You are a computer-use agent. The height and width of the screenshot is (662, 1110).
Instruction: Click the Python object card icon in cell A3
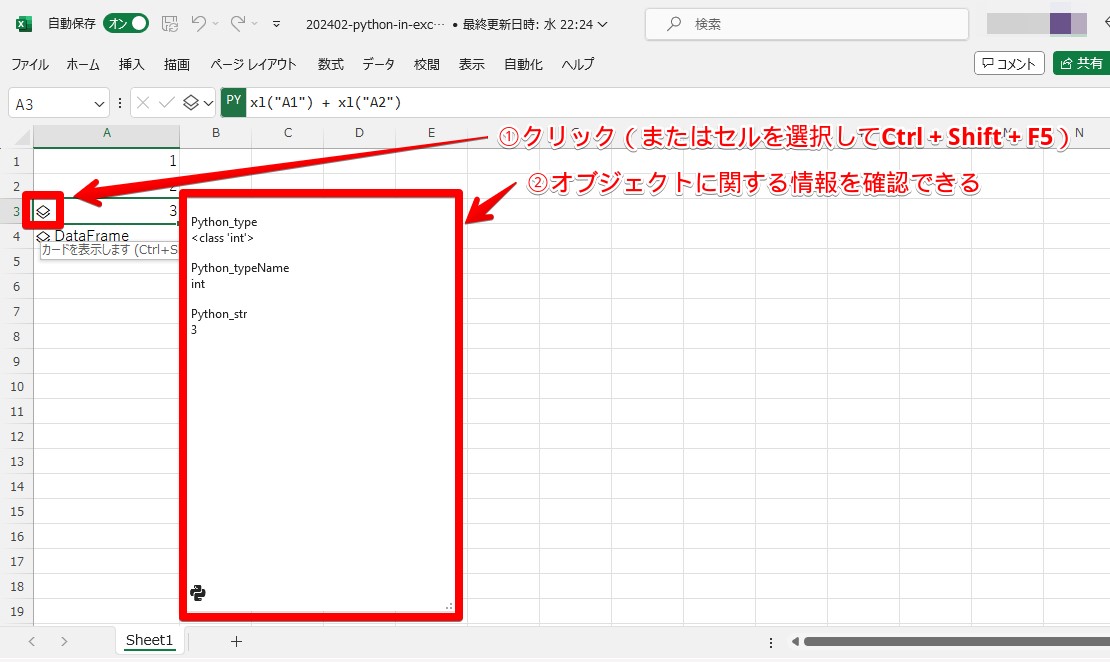click(43, 211)
